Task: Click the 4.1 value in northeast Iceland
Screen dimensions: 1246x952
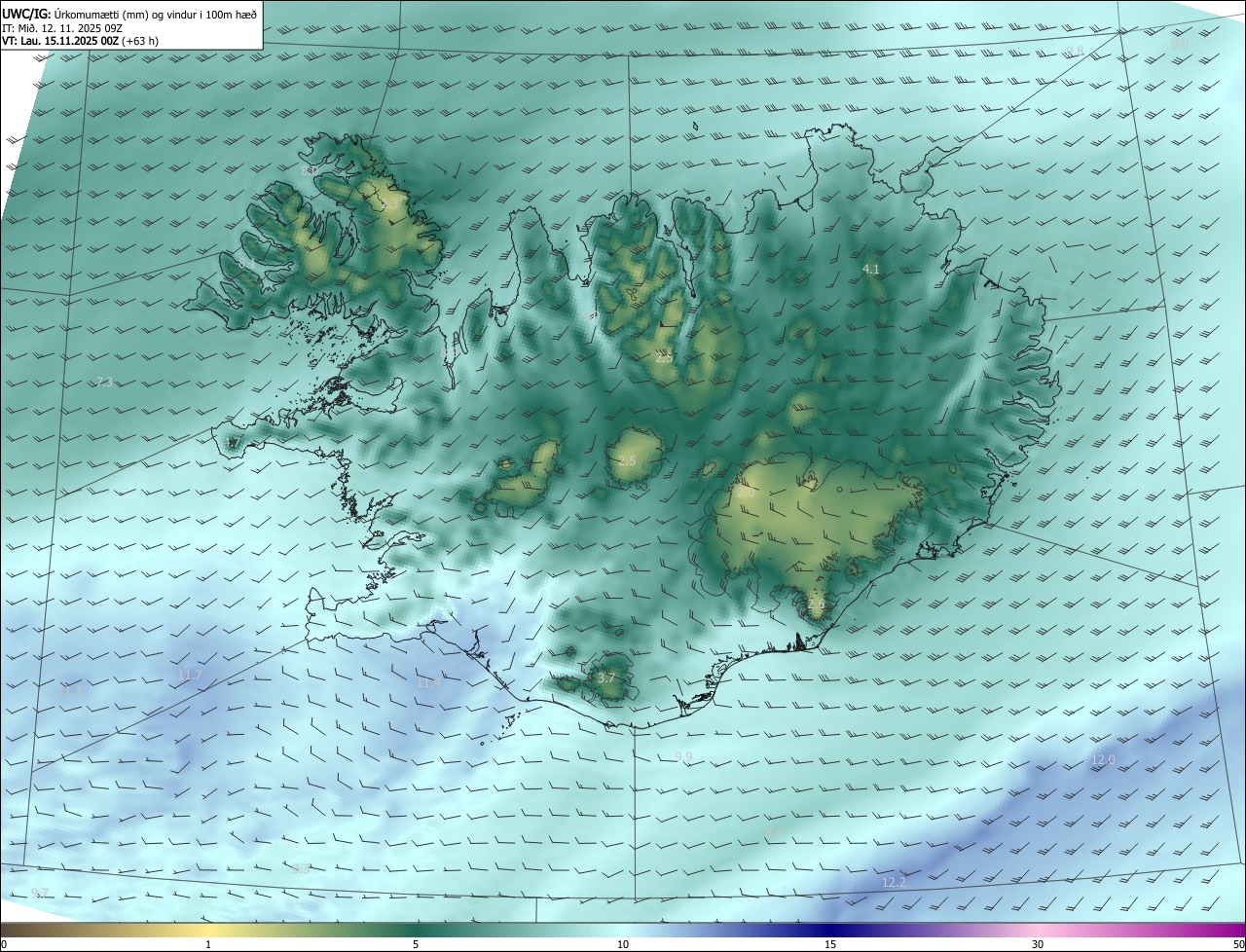Action: tap(871, 269)
